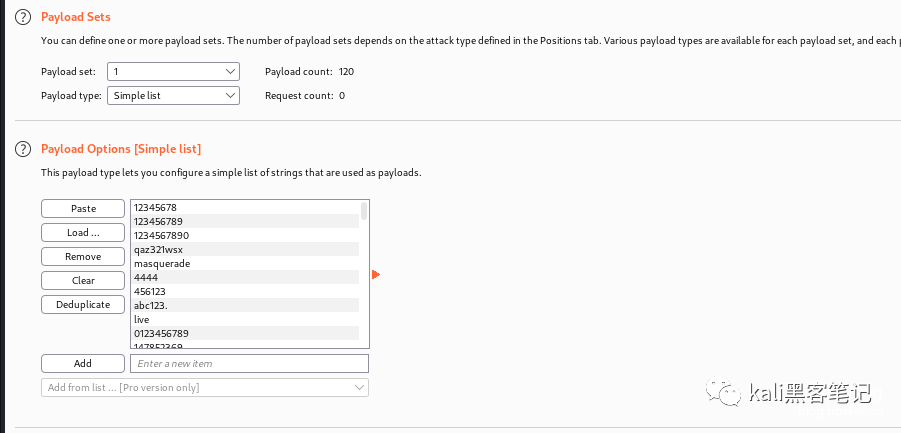Select the live payload entry
This screenshot has width=901, height=433.
pyautogui.click(x=245, y=319)
